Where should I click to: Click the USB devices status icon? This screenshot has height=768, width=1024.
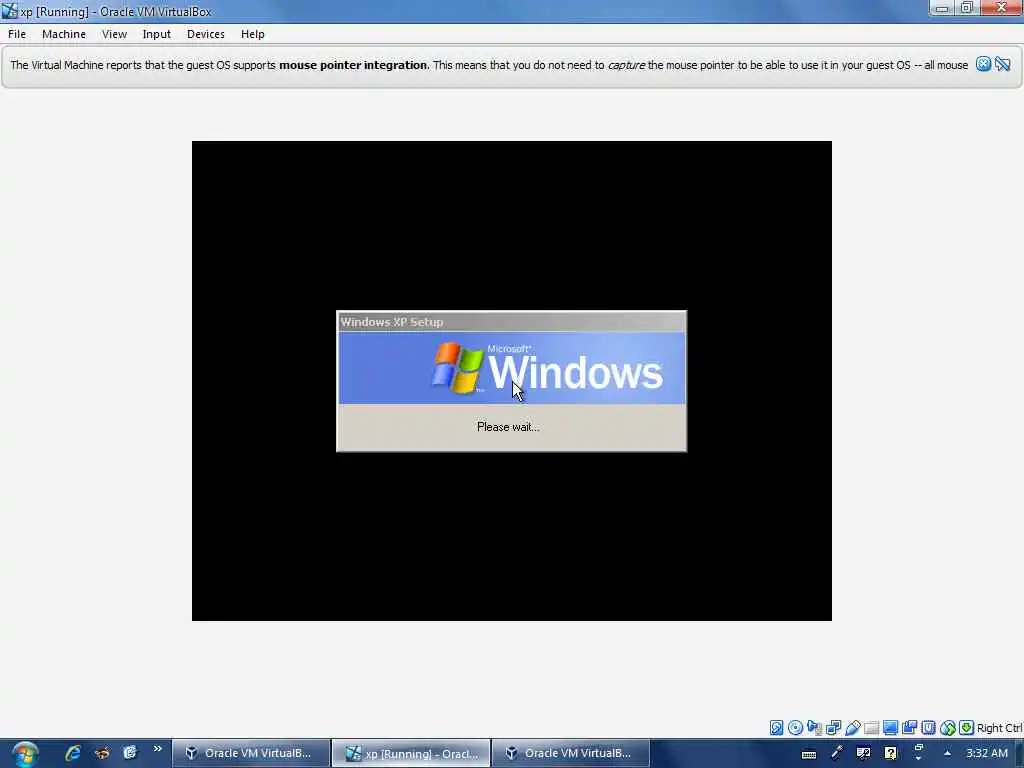tap(852, 728)
